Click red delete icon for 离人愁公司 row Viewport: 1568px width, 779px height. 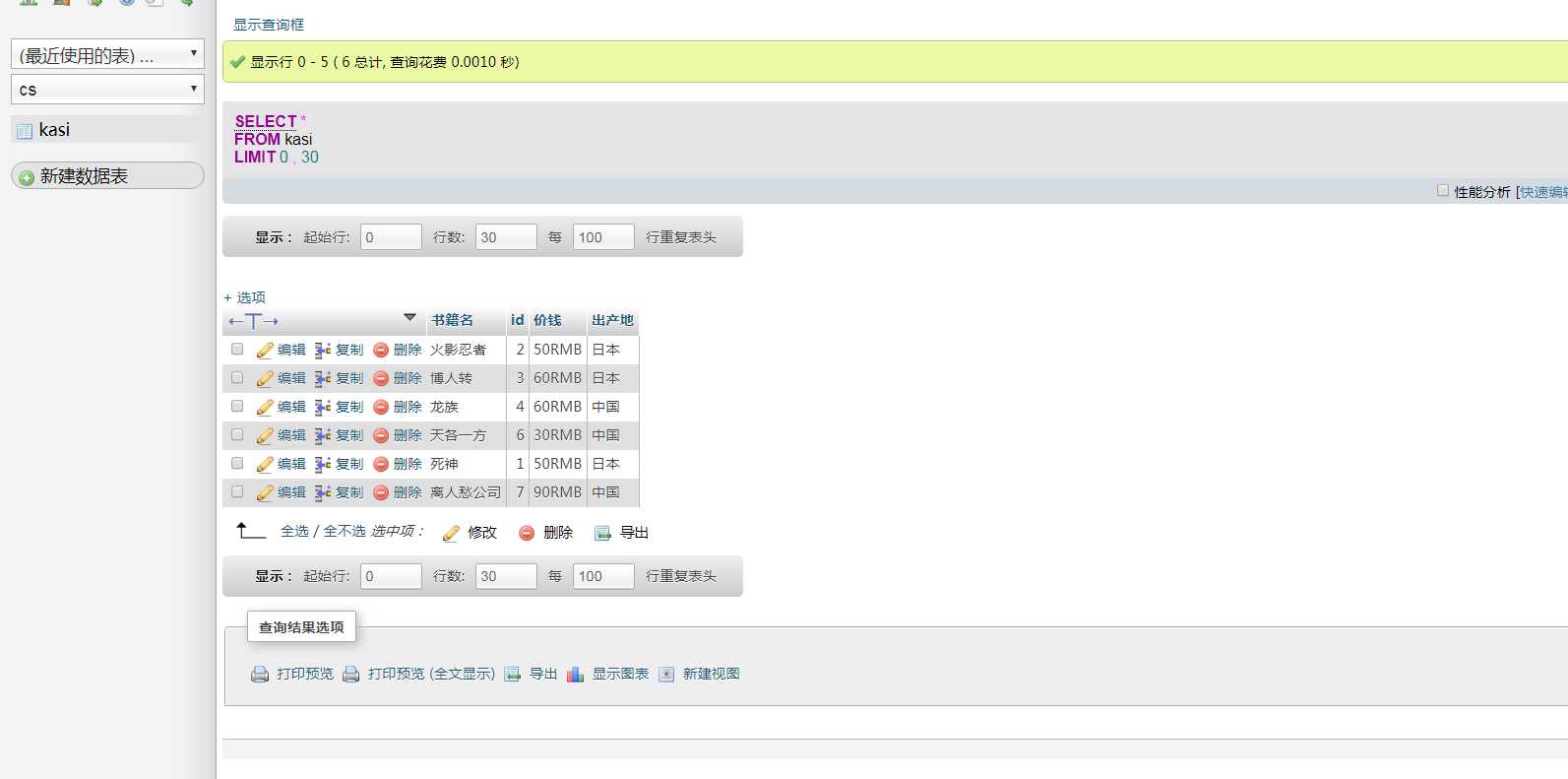pos(381,492)
